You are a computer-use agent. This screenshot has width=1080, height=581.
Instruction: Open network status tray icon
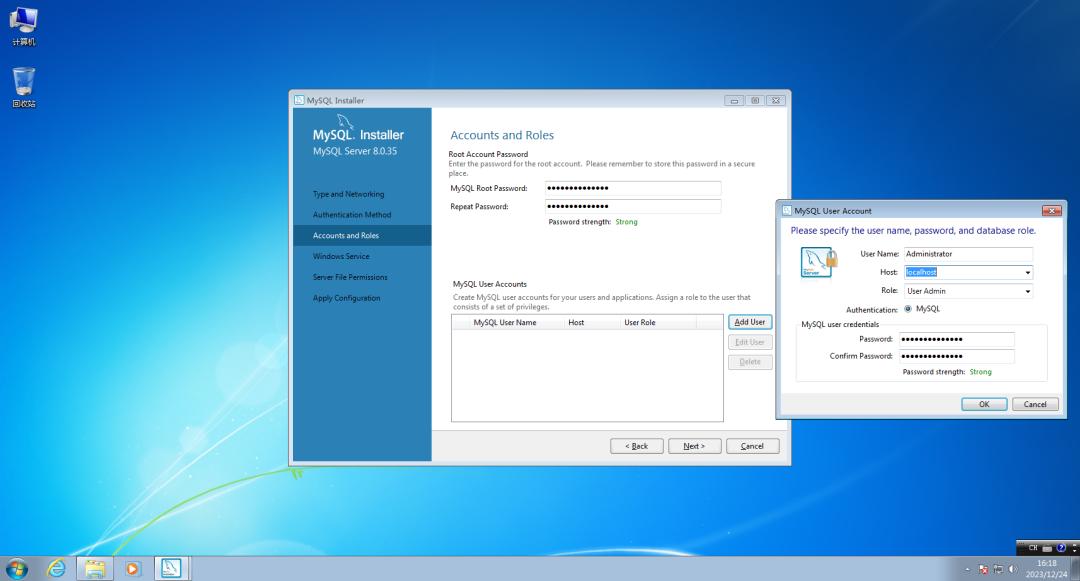tap(998, 569)
